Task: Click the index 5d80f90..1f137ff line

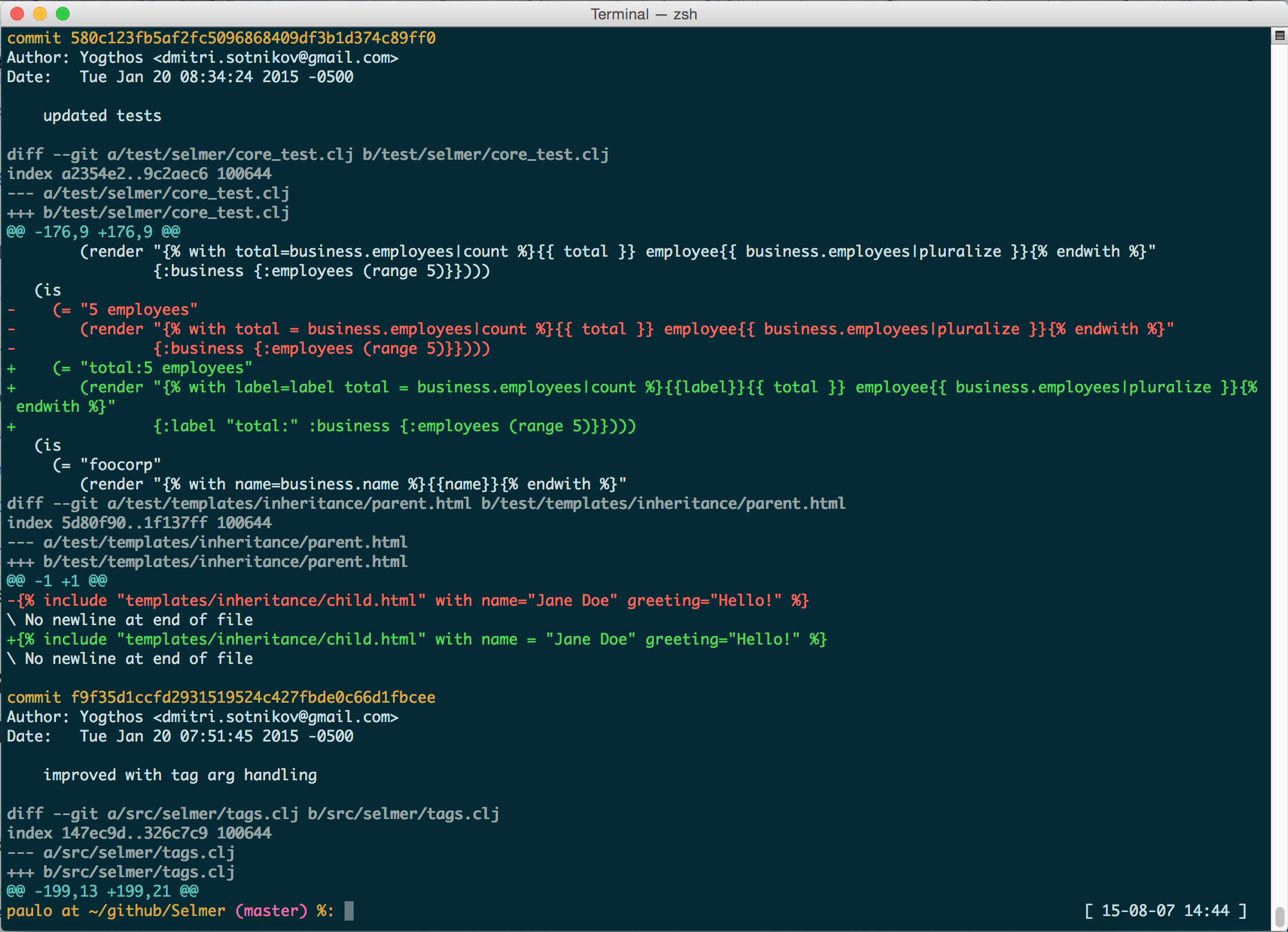Action: [139, 522]
